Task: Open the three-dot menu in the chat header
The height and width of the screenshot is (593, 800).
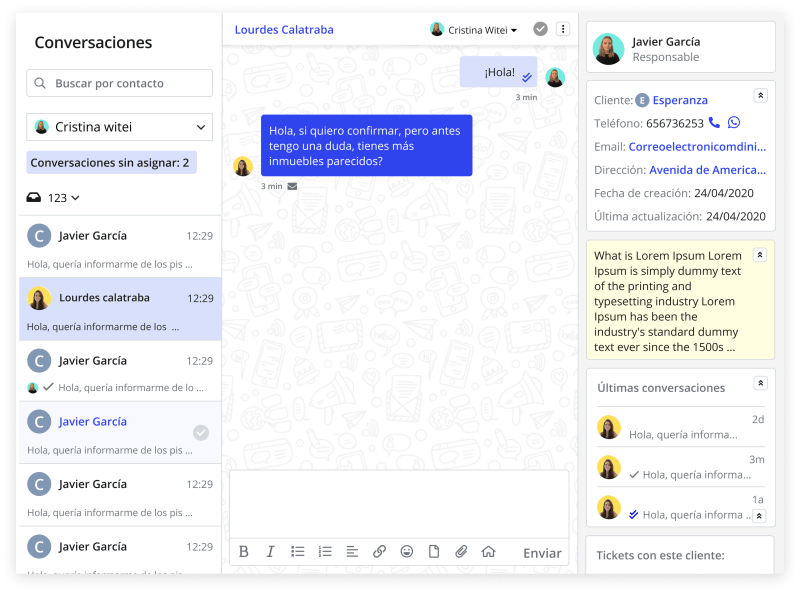Action: click(563, 29)
